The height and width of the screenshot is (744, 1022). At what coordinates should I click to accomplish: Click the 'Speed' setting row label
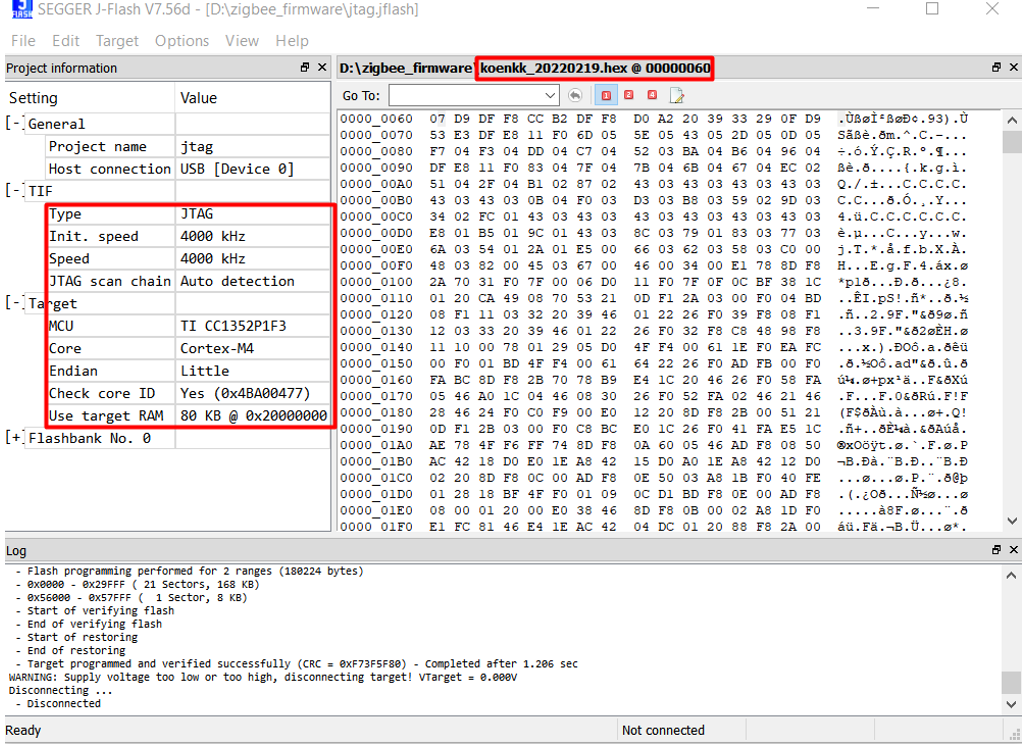(69, 259)
